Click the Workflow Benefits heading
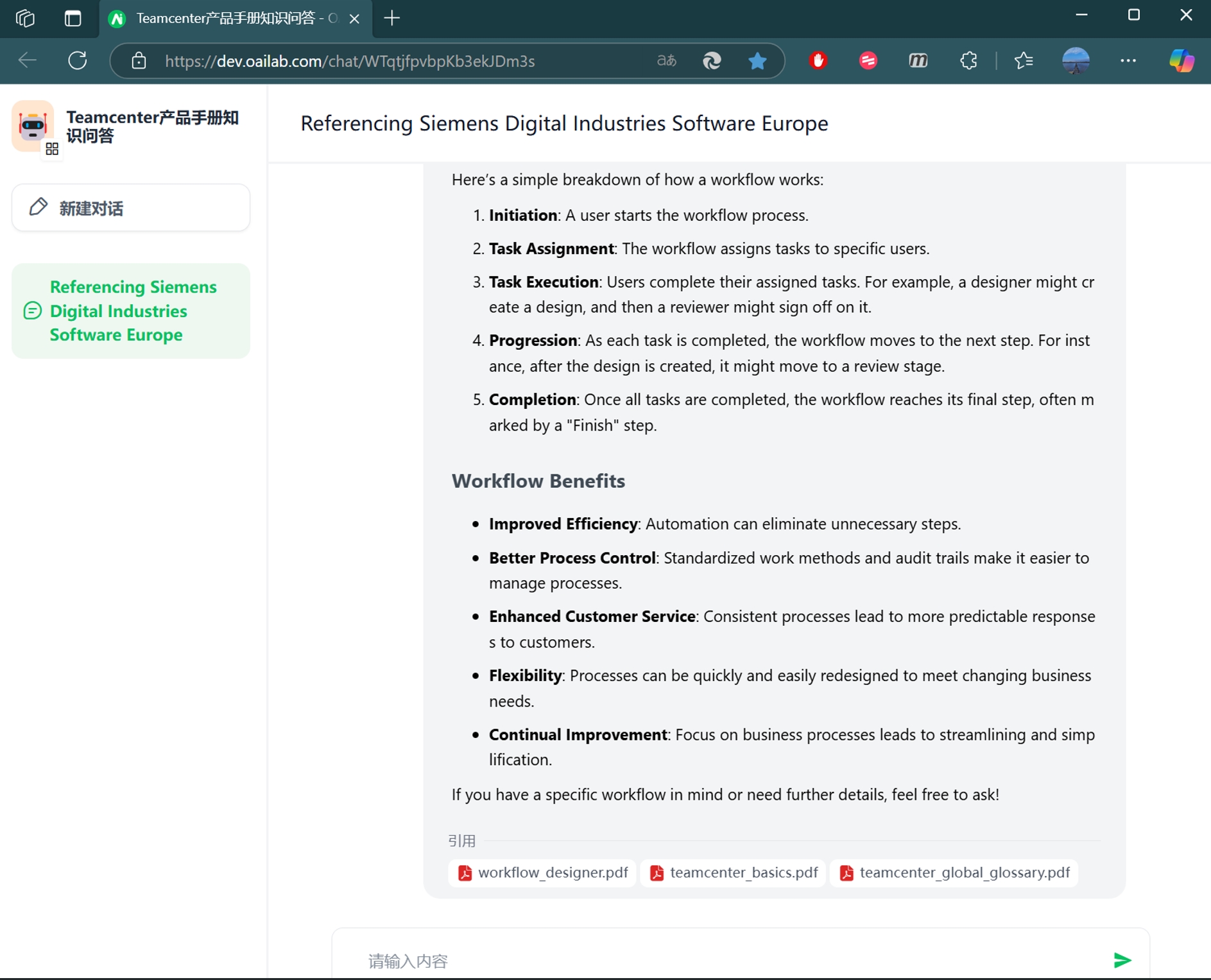Viewport: 1211px width, 980px height. 538,481
